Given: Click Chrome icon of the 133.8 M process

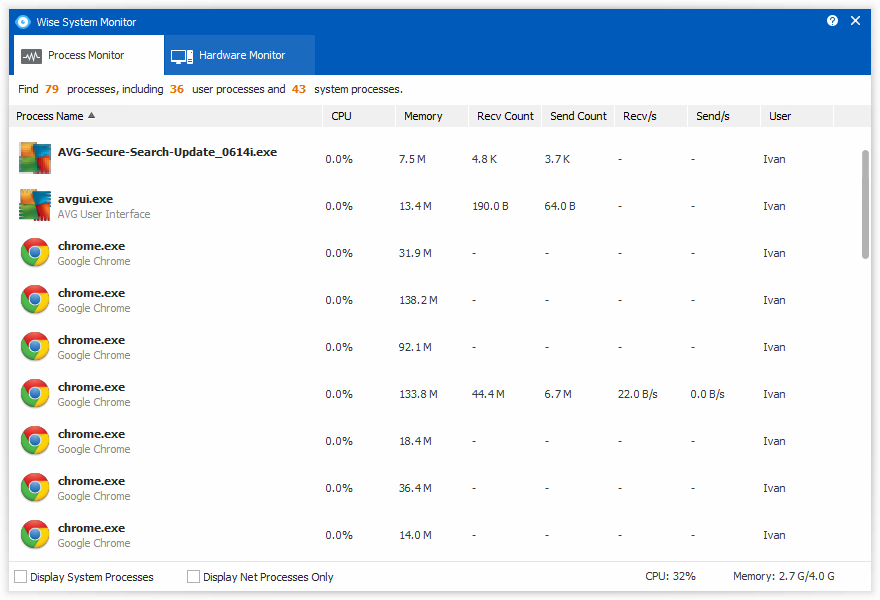Looking at the screenshot, I should 35,393.
